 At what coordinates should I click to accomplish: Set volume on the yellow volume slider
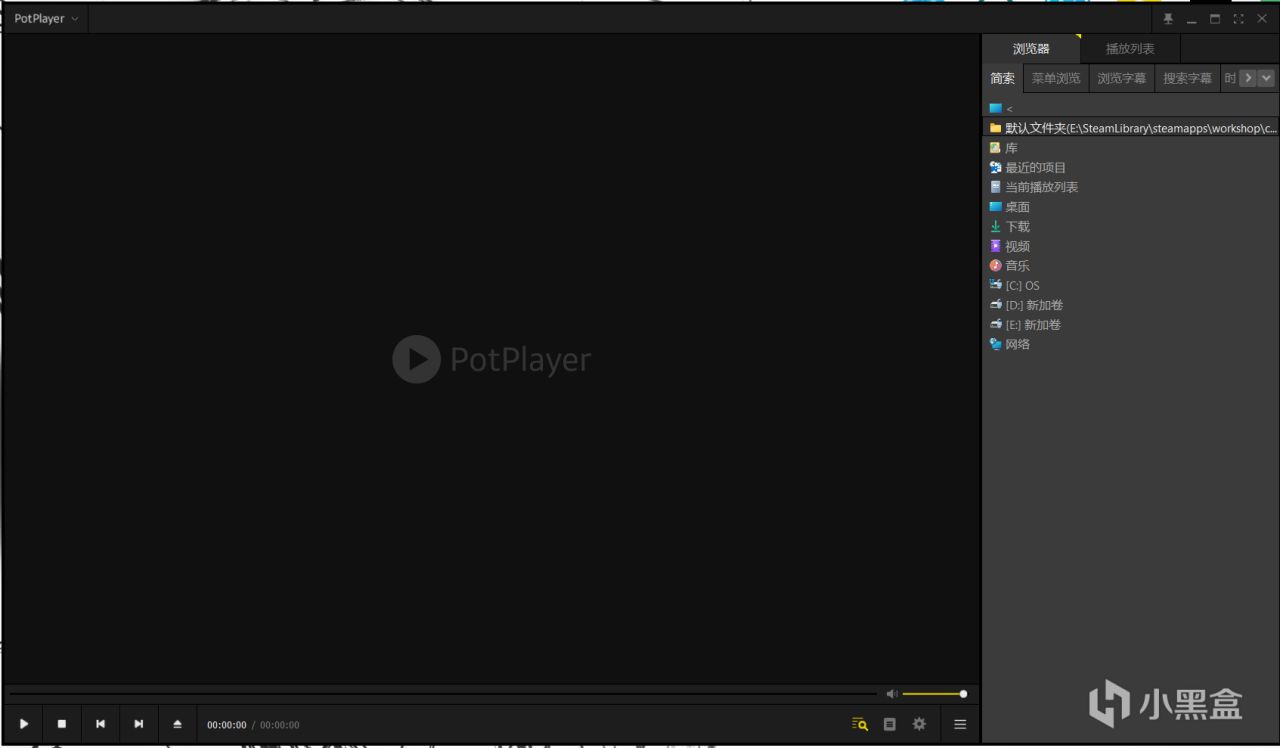click(x=934, y=694)
